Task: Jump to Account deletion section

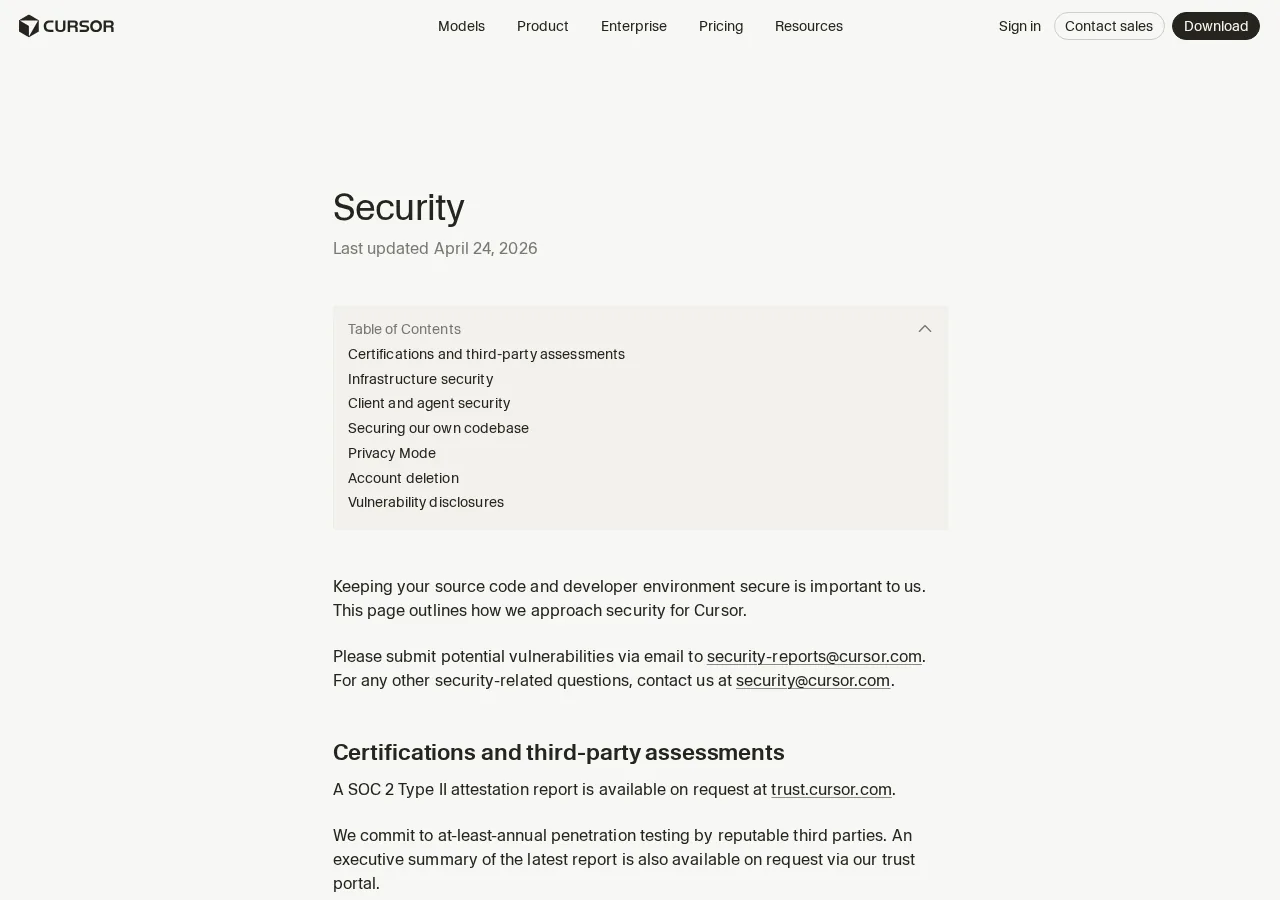Action: (x=403, y=478)
